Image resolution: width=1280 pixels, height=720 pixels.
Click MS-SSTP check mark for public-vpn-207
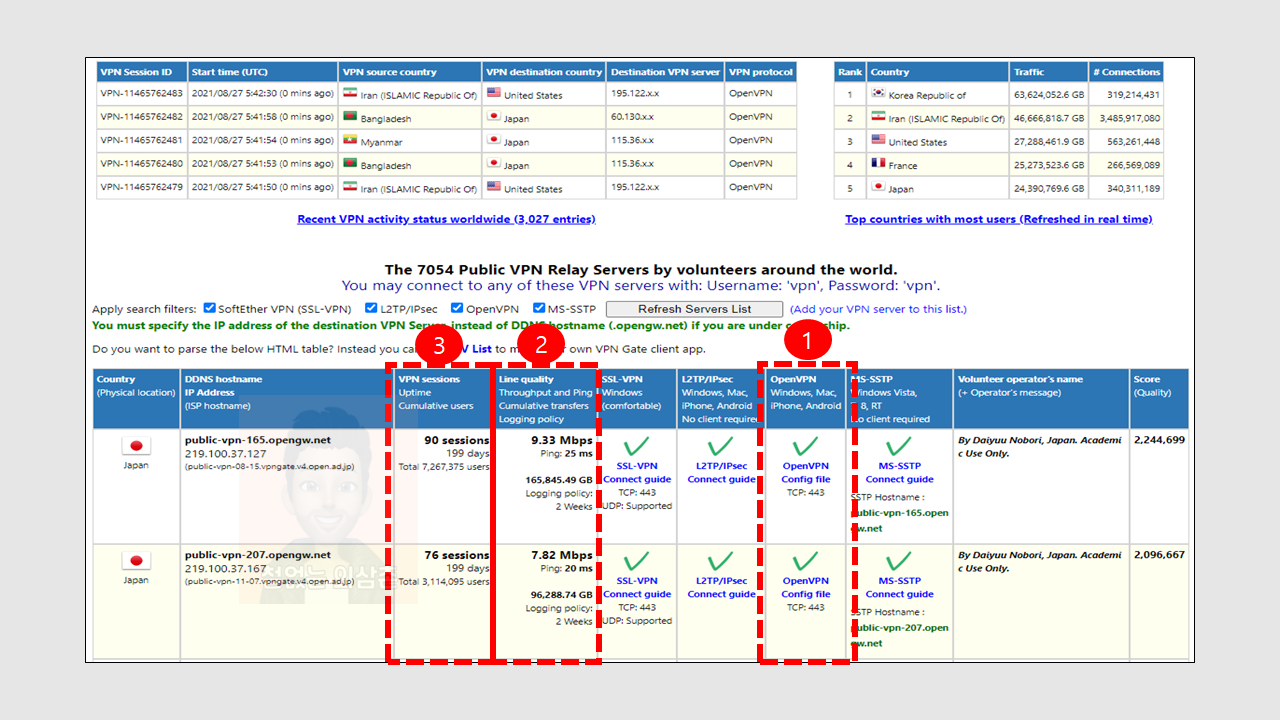[x=899, y=562]
